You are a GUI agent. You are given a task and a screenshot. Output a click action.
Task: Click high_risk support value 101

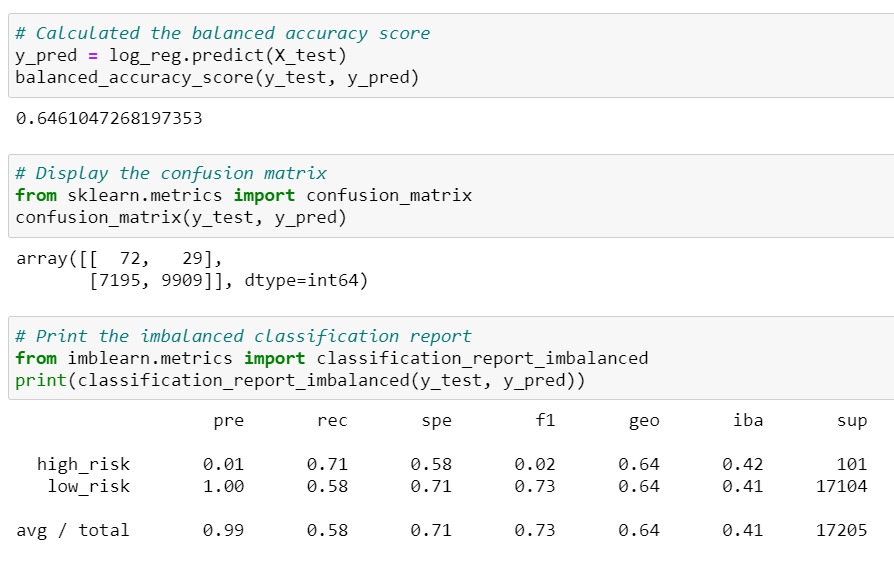point(852,464)
